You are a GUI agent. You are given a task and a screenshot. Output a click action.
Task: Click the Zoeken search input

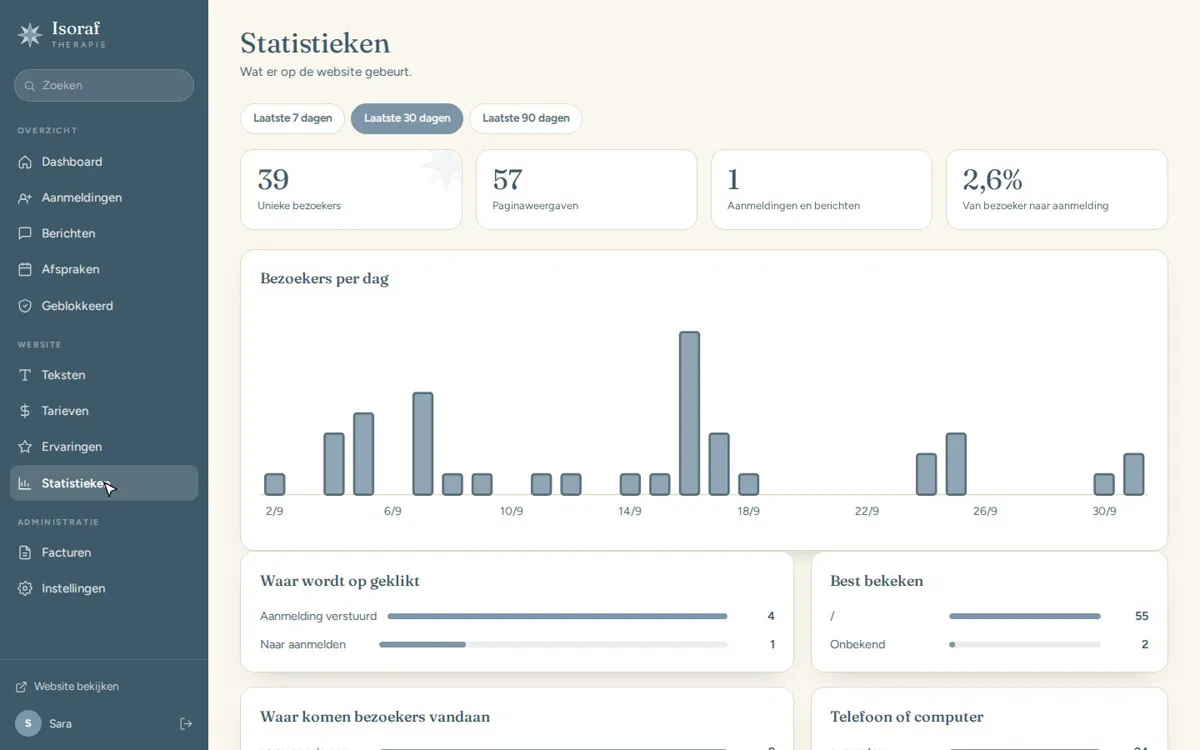point(104,85)
